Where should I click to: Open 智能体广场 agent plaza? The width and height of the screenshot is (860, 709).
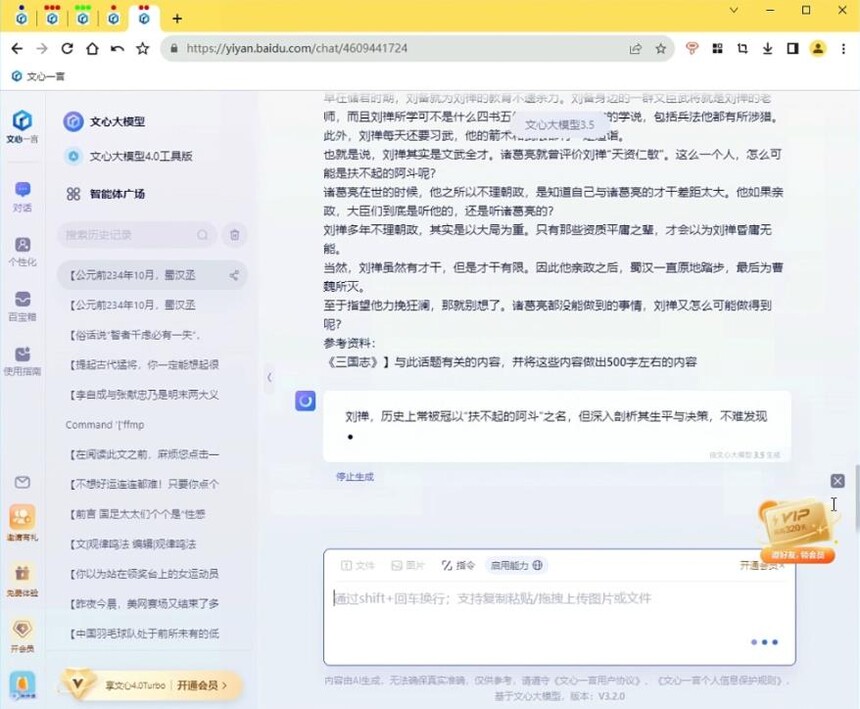point(116,194)
